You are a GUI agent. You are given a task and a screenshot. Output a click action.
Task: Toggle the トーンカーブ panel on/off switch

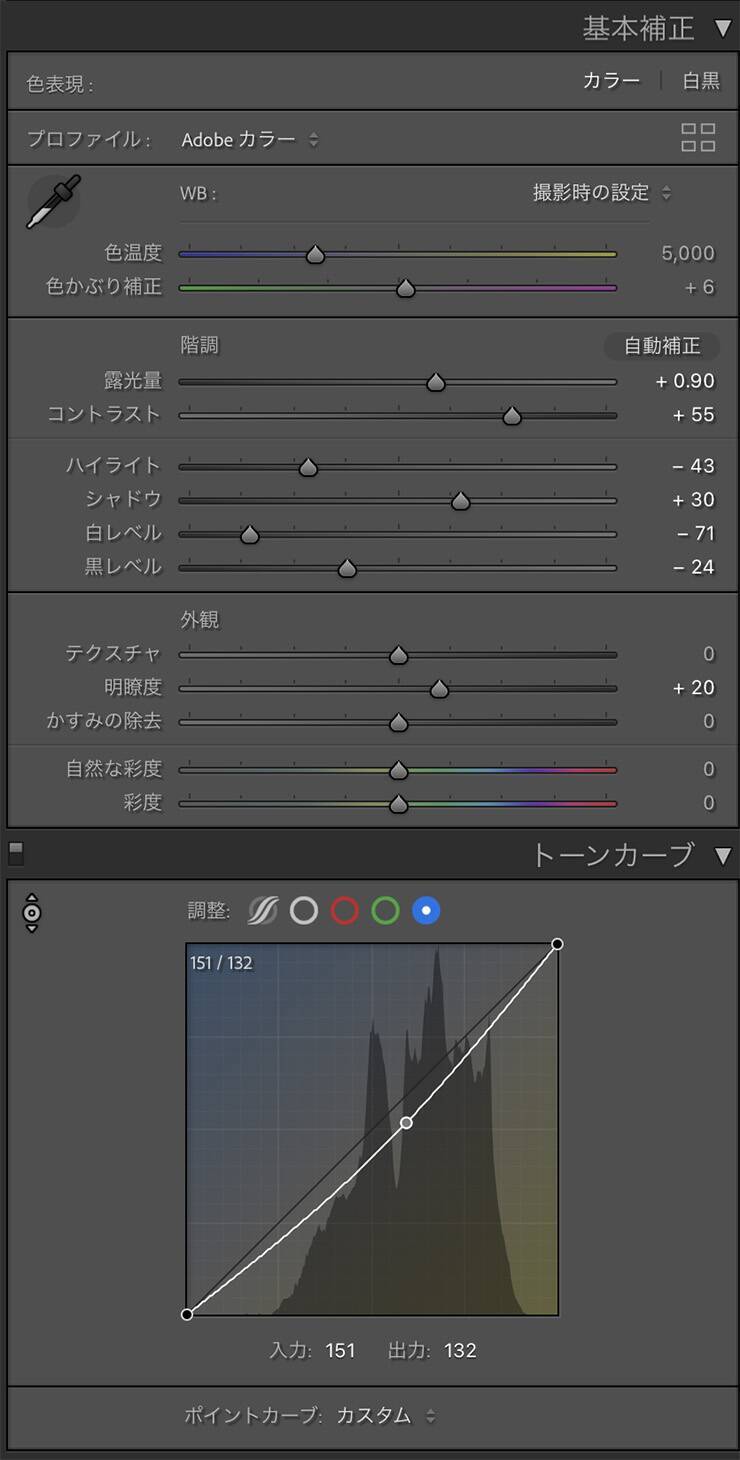[x=15, y=853]
